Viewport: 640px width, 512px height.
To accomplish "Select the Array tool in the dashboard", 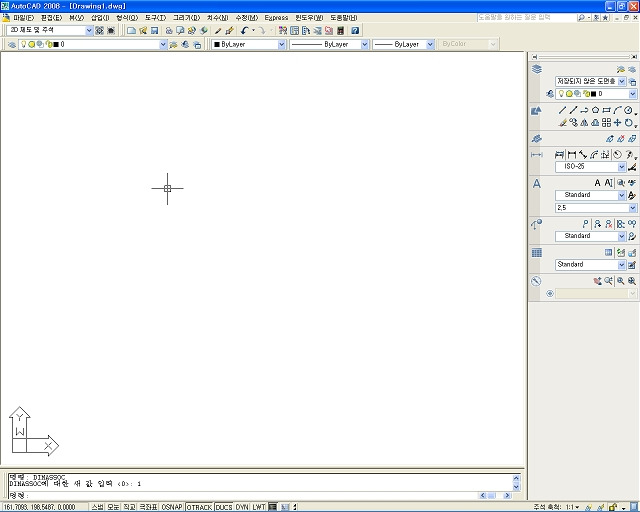I will 607,122.
